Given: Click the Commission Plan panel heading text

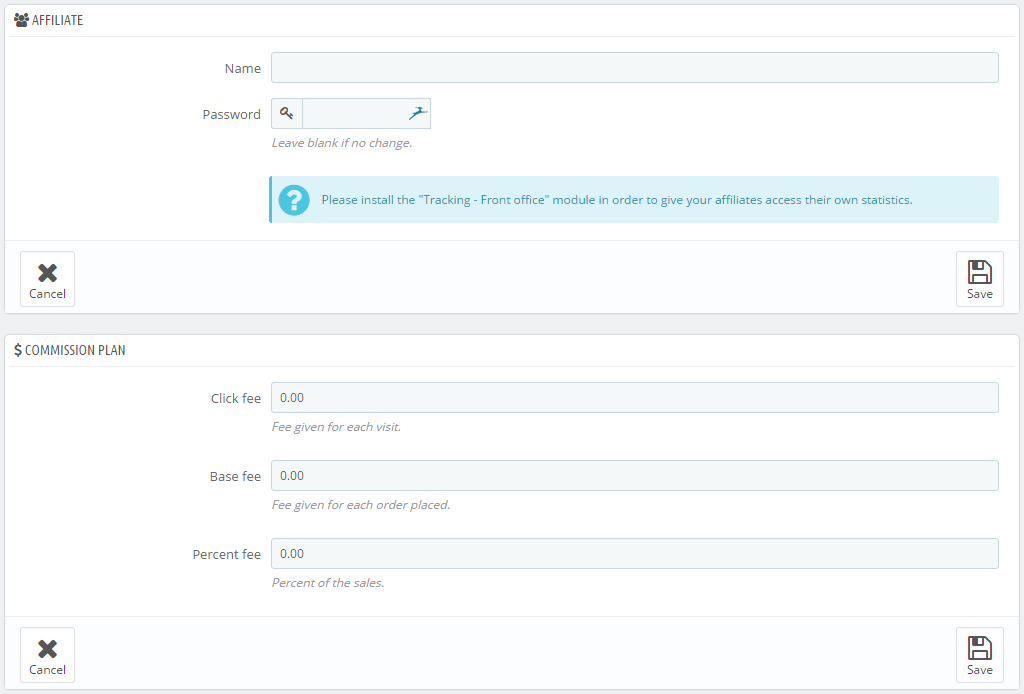Looking at the screenshot, I should click(75, 351).
